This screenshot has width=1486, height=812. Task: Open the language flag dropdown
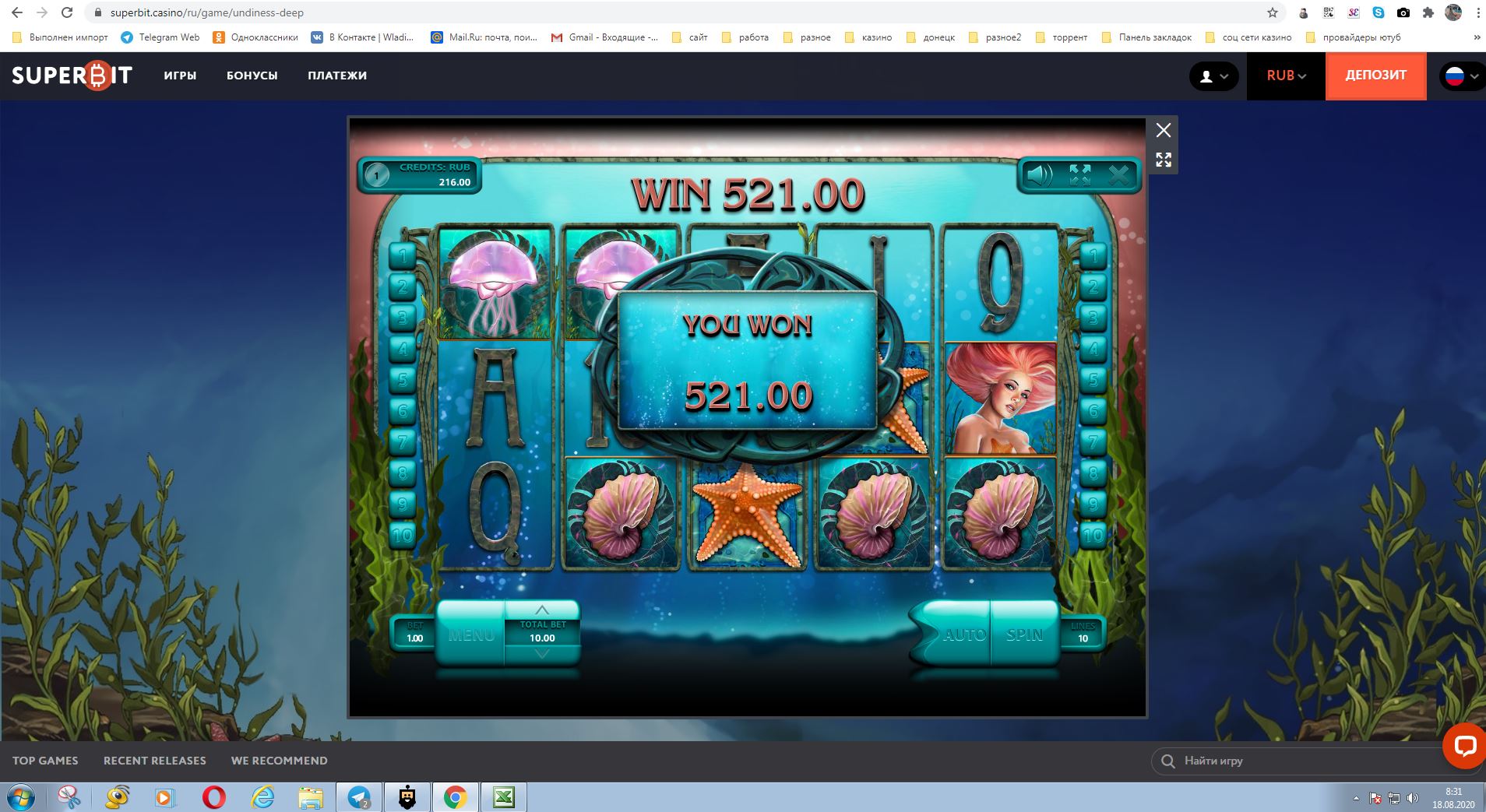tap(1462, 76)
